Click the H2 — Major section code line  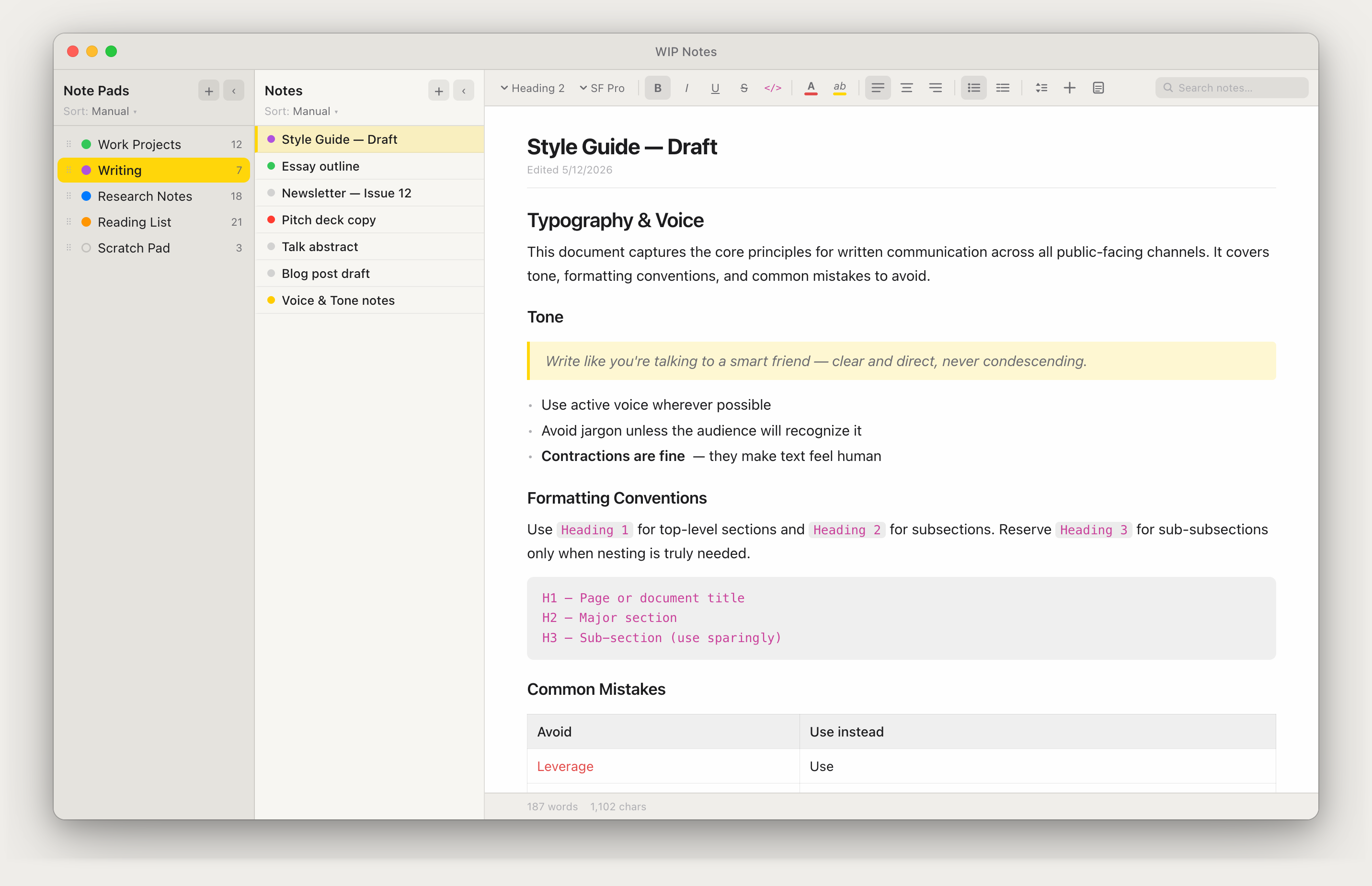click(x=609, y=618)
